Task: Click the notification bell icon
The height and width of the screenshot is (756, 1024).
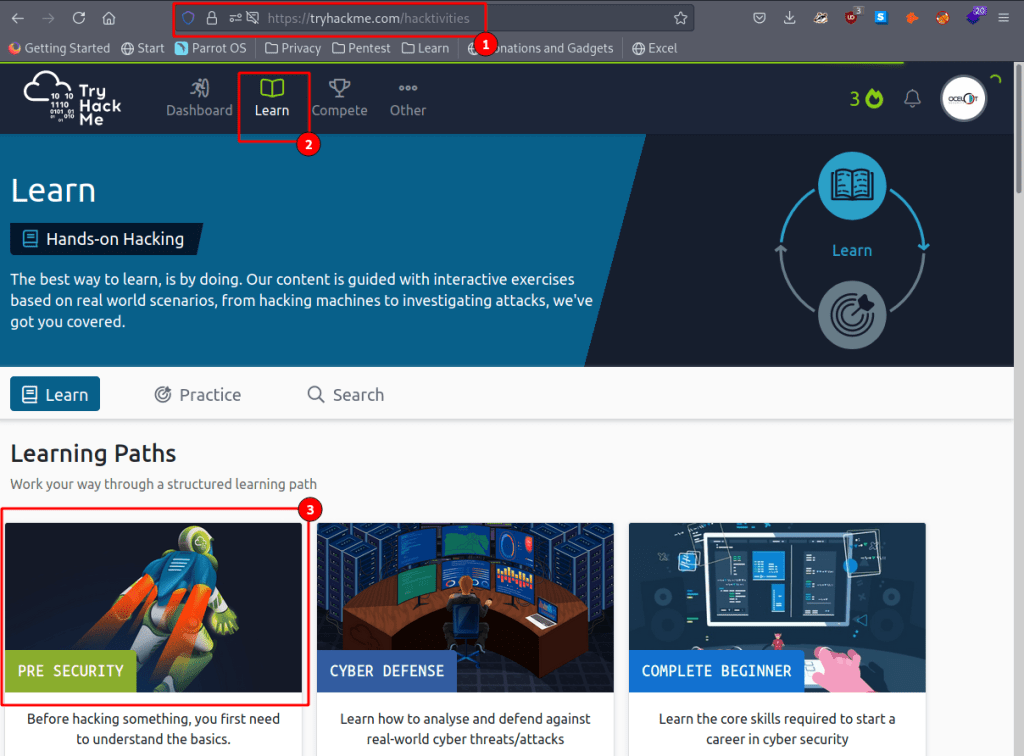Action: pos(912,98)
